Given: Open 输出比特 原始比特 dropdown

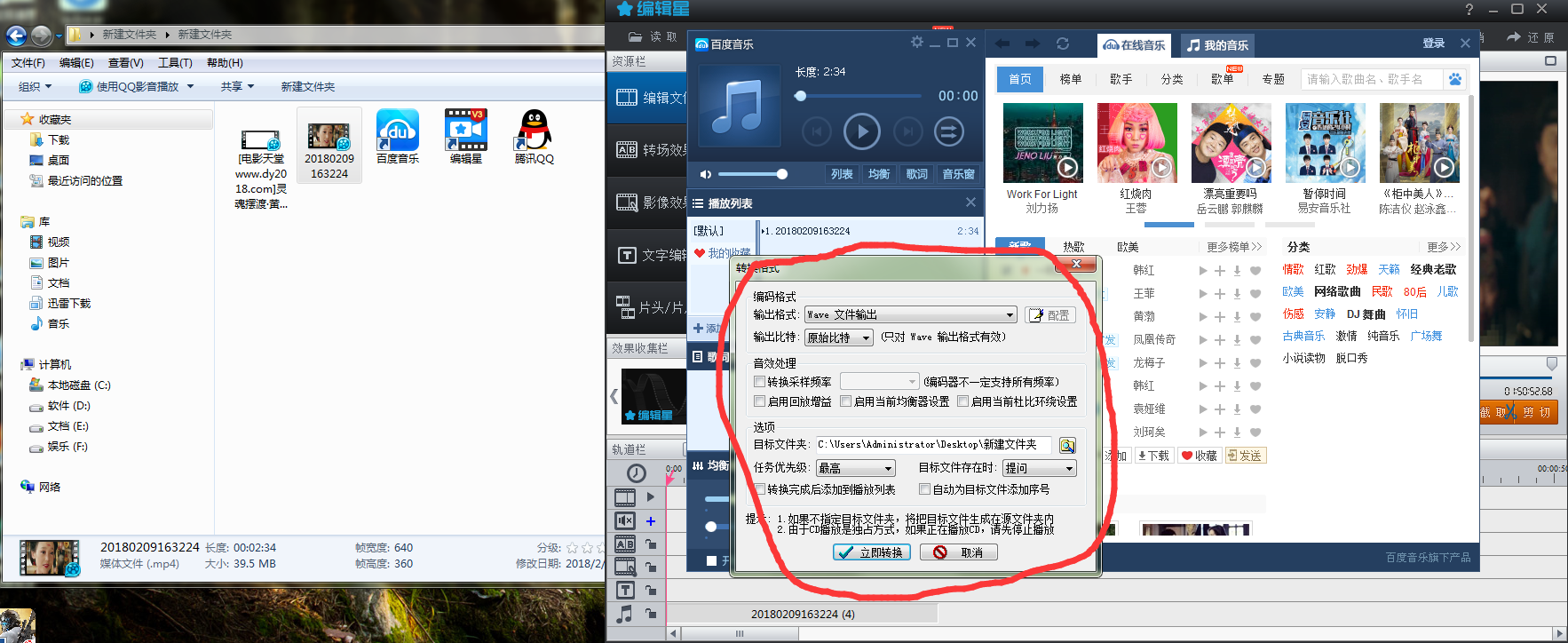Looking at the screenshot, I should point(838,337).
